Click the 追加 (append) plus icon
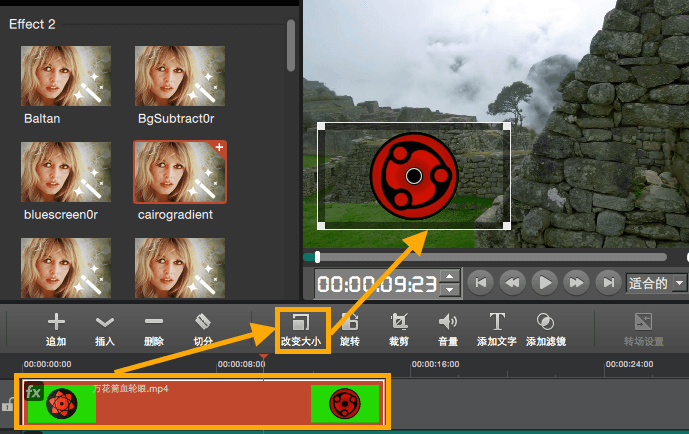The image size is (689, 434). (x=56, y=322)
